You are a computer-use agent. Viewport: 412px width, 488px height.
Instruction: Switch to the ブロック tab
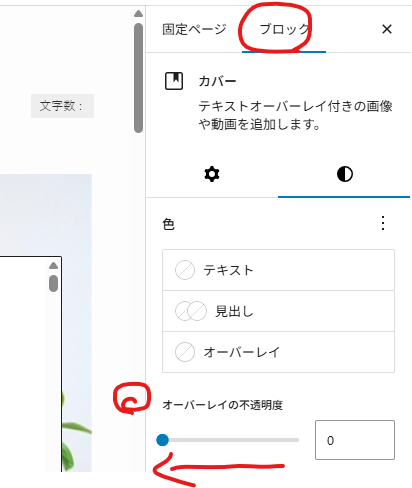pyautogui.click(x=284, y=29)
